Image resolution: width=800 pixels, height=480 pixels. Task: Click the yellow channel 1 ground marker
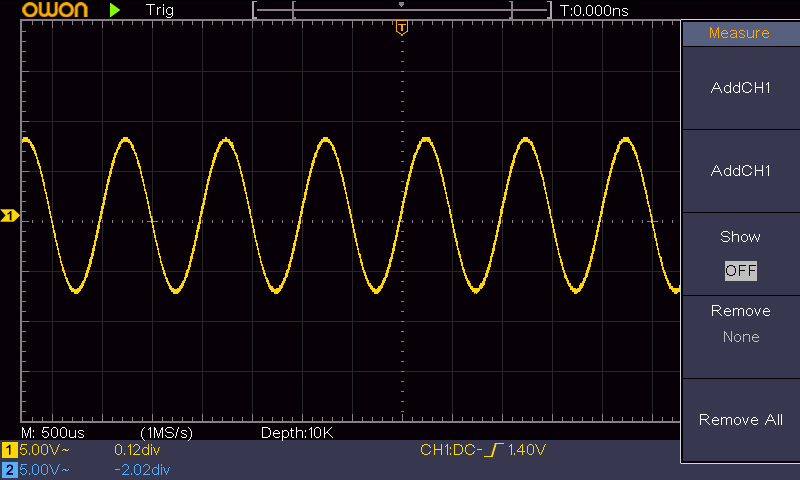pyautogui.click(x=9, y=216)
